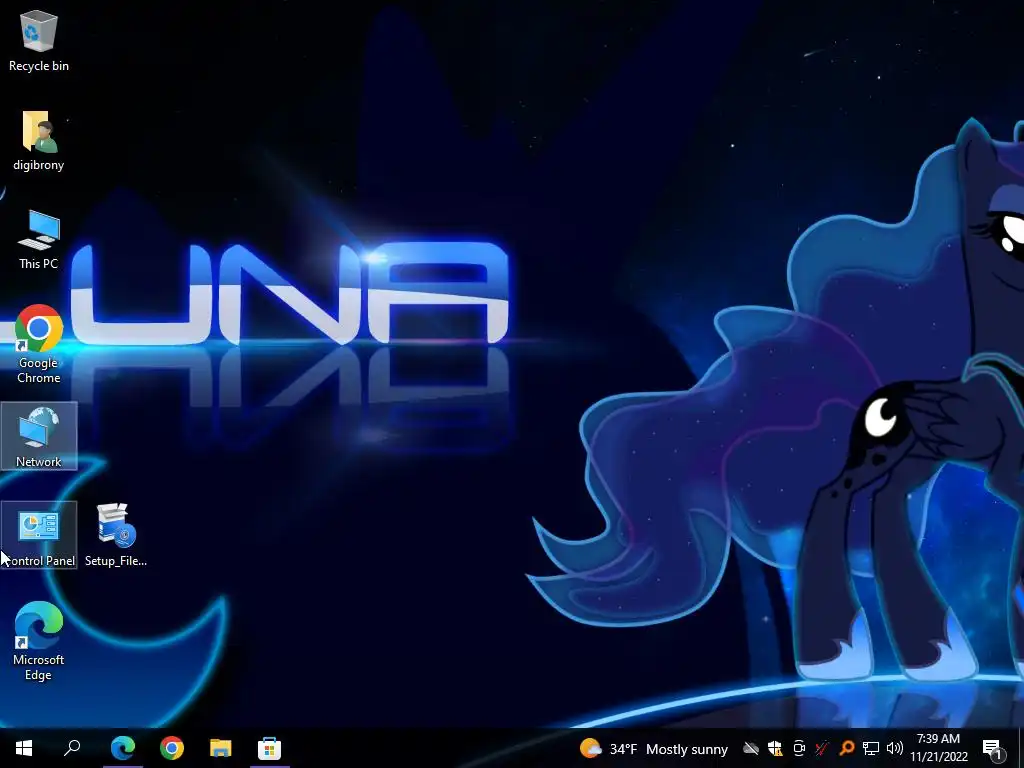Open Windows Security shield tray icon

tap(775, 748)
